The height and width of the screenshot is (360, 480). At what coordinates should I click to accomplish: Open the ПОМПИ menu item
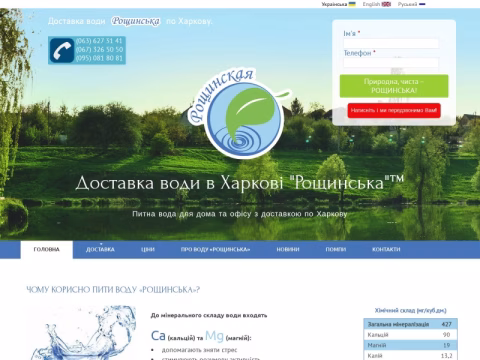(336, 249)
